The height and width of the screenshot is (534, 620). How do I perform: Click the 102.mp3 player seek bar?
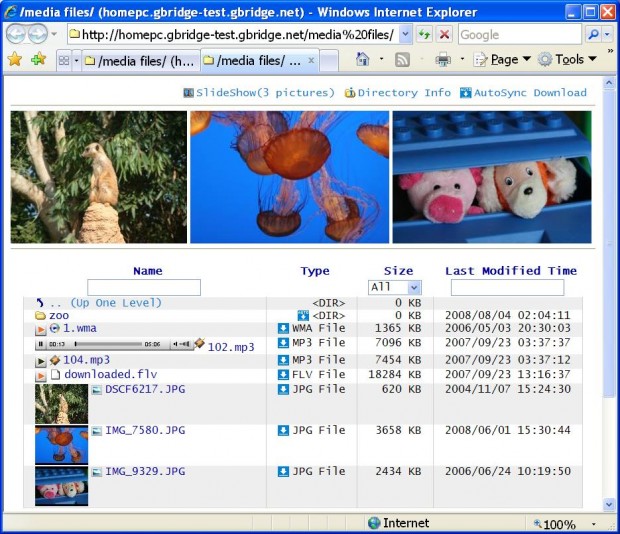tap(108, 344)
